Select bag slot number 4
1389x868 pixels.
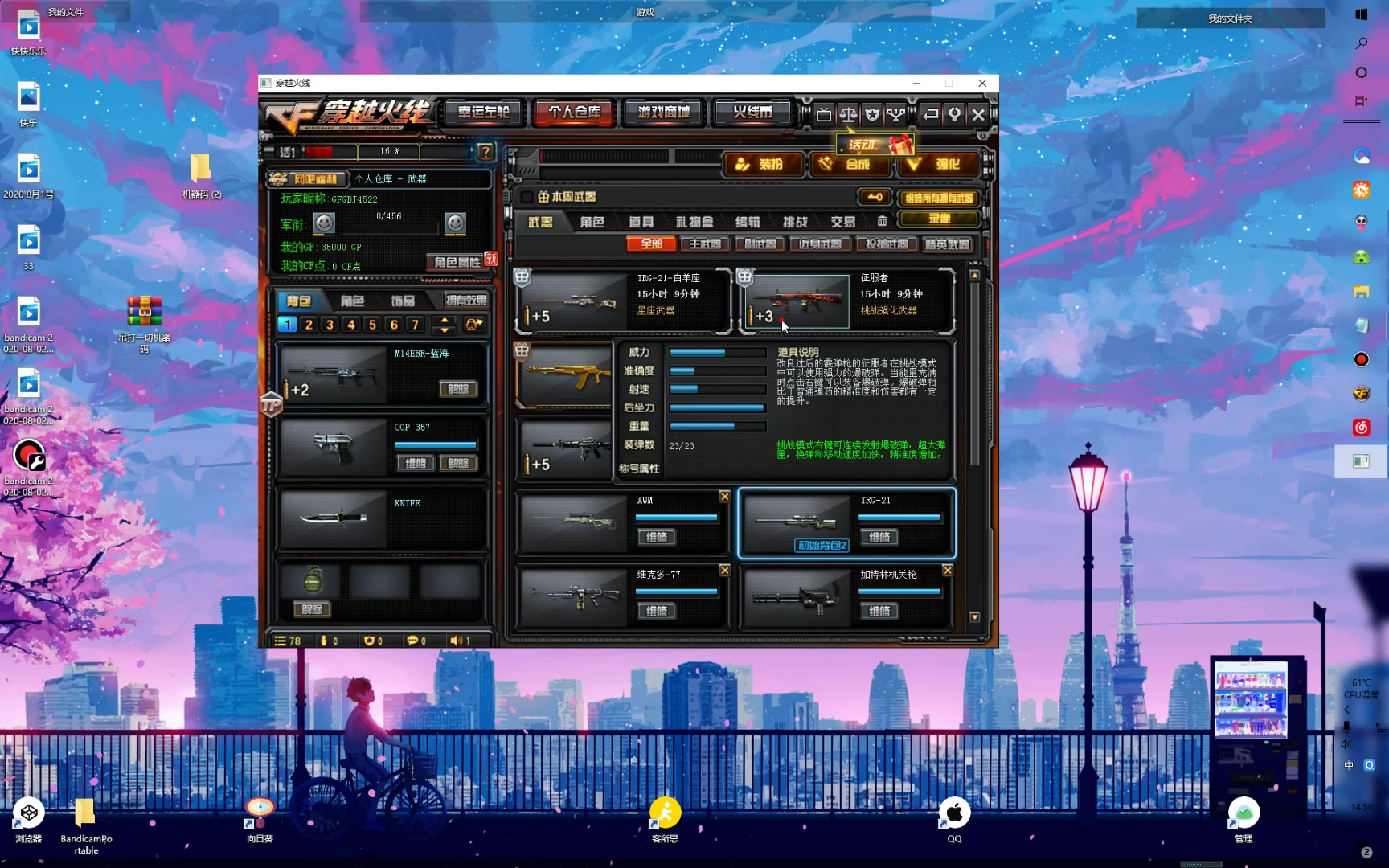(x=351, y=325)
